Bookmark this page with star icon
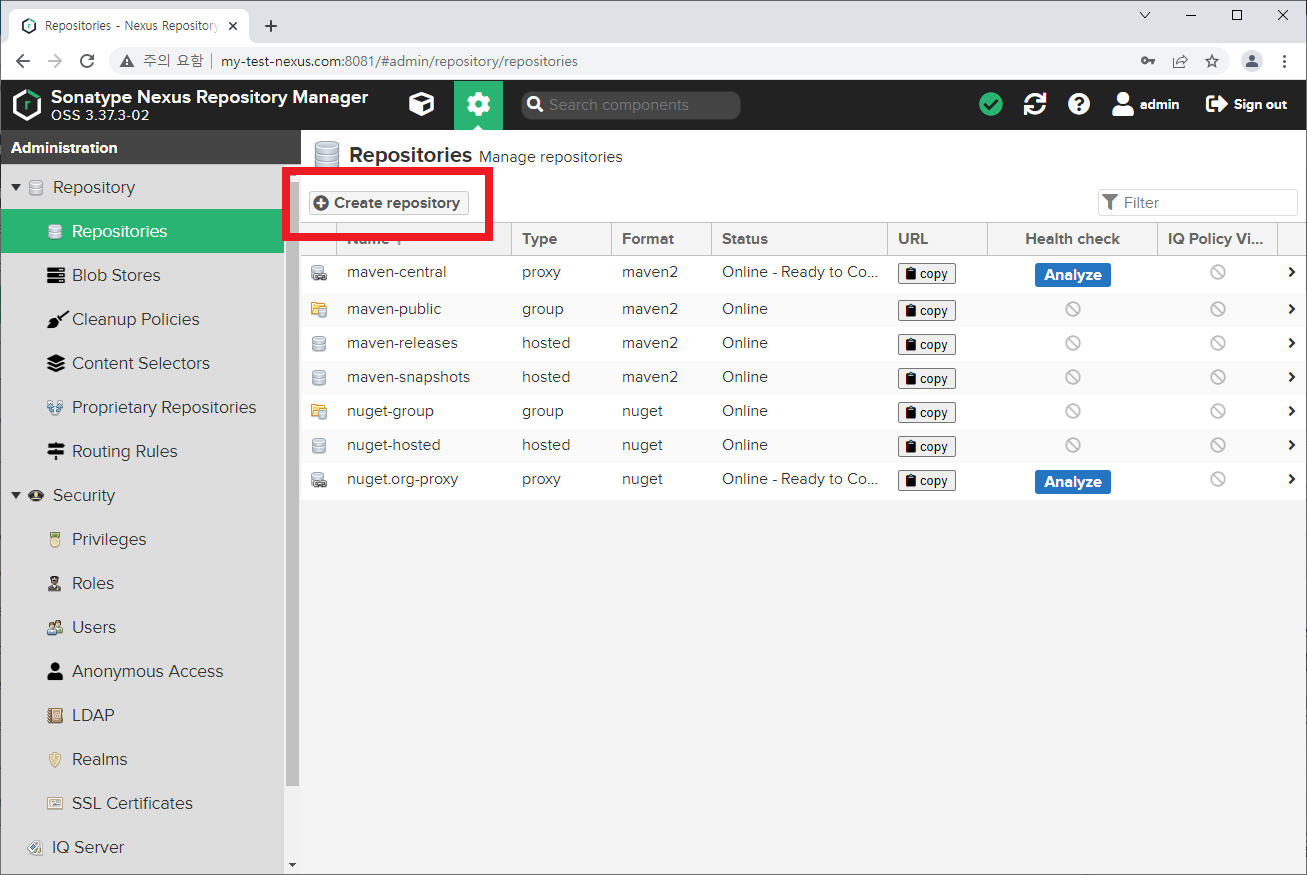Image resolution: width=1307 pixels, height=875 pixels. pos(1212,61)
